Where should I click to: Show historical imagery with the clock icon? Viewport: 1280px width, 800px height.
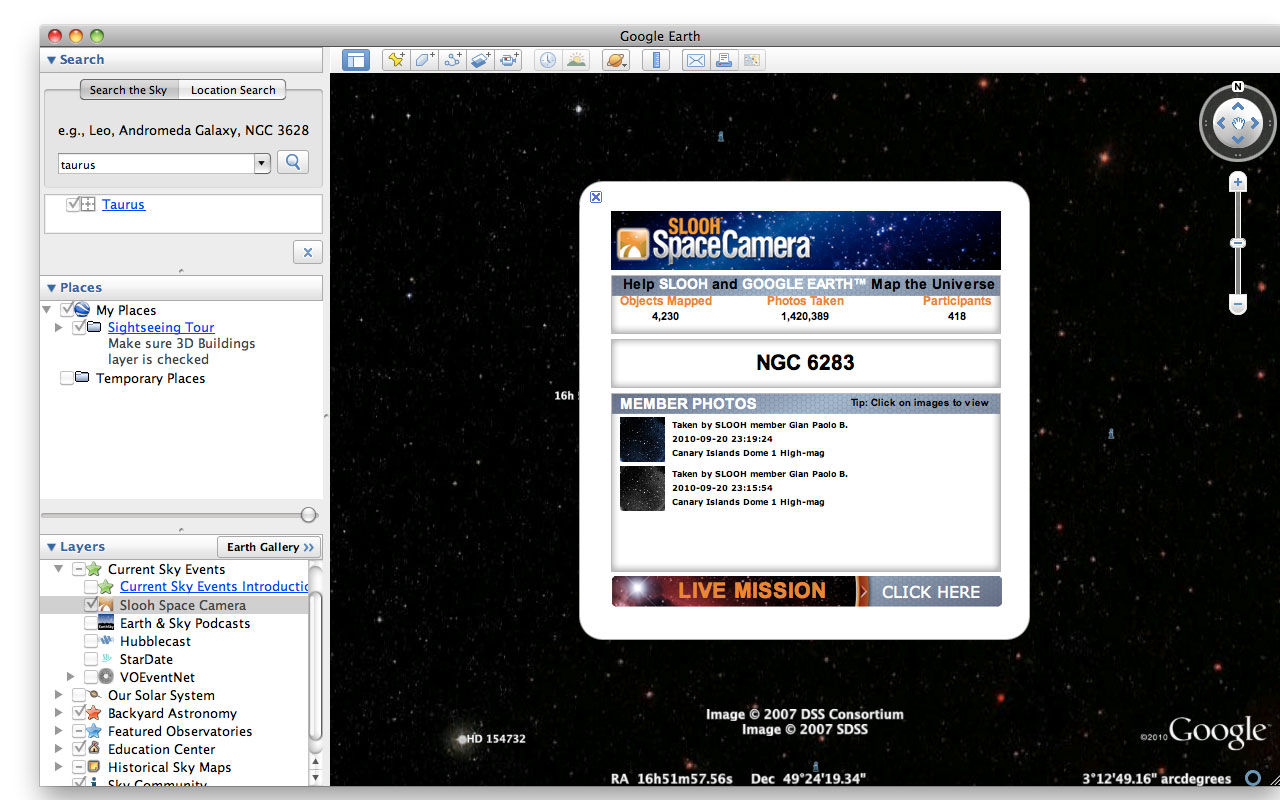click(x=548, y=60)
